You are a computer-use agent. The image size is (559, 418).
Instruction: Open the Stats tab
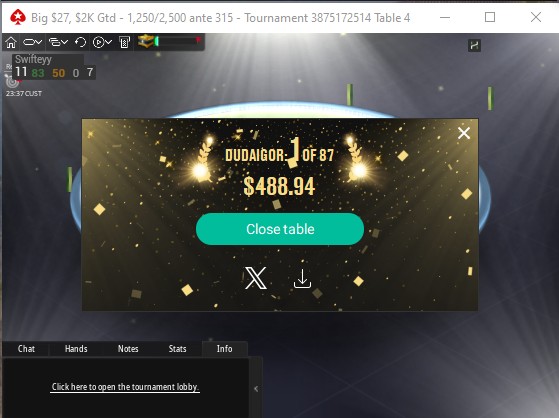[177, 349]
